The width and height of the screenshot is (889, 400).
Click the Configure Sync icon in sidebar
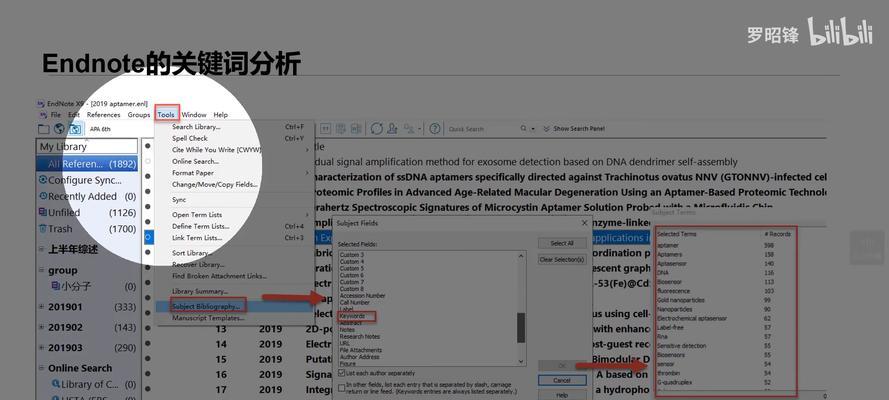coord(43,180)
